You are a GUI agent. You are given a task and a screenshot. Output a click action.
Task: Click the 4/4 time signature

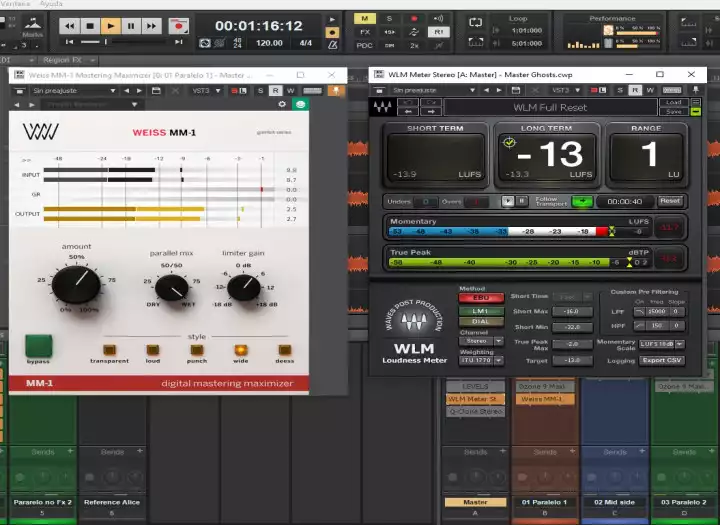[x=305, y=43]
